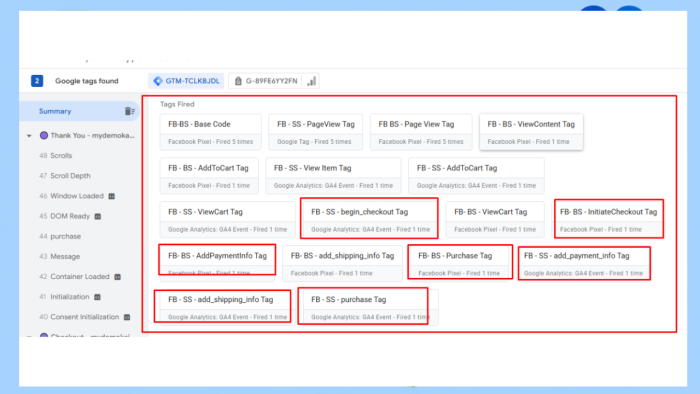
Task: Click the API icon next to Initialization
Action: click(x=97, y=297)
